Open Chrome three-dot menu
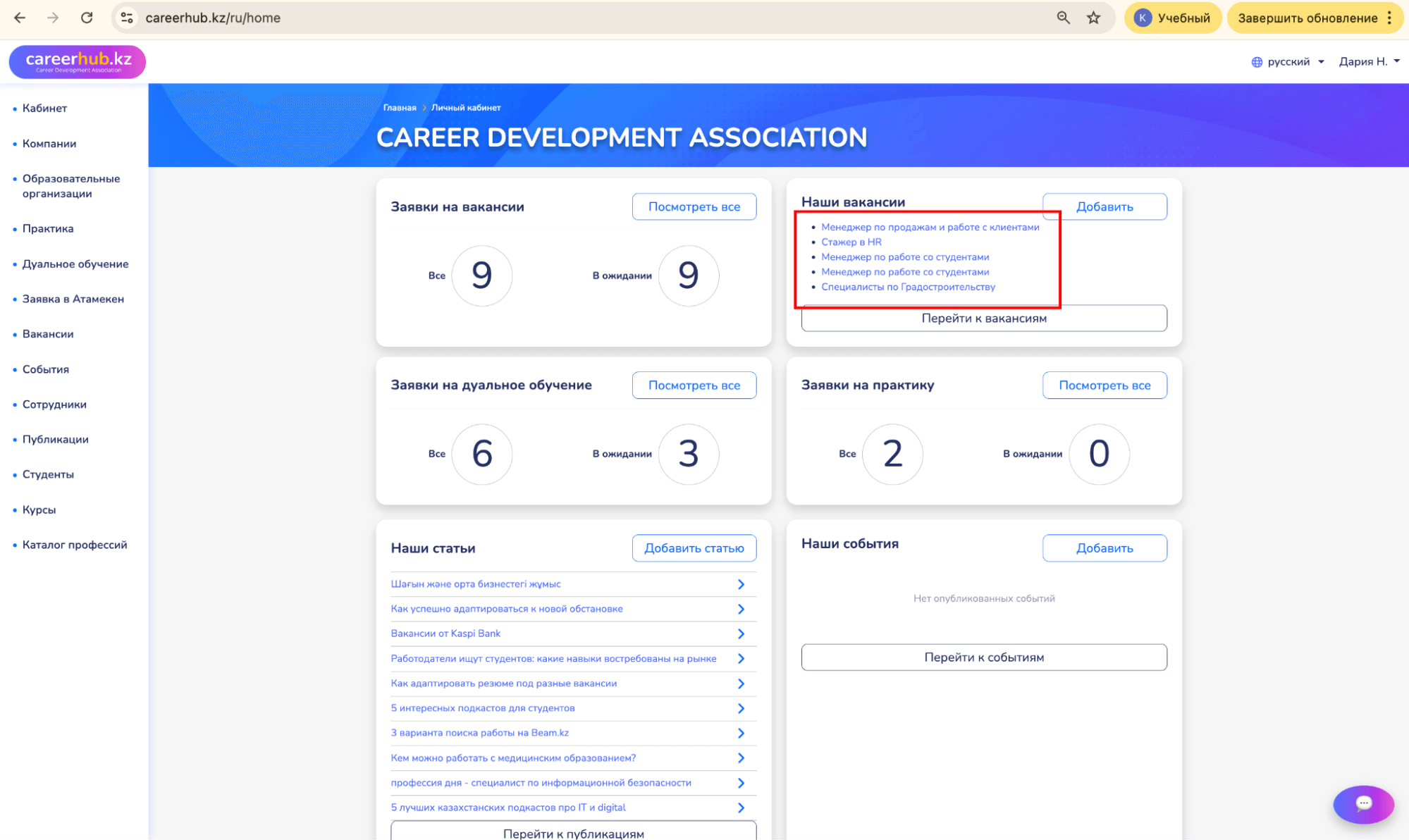This screenshot has height=840, width=1409. (1389, 18)
